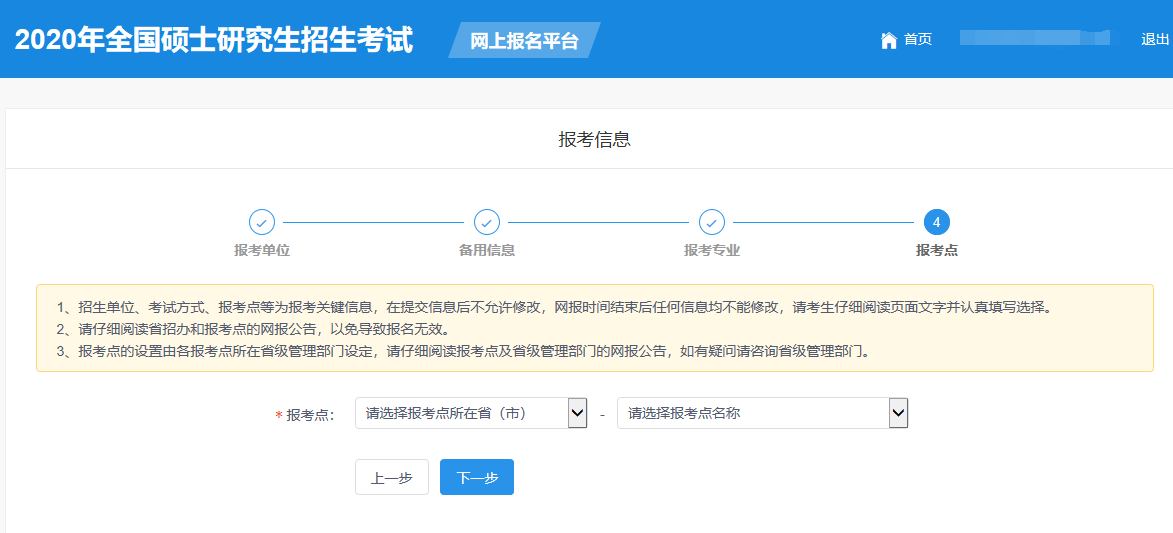Click the blue step 4 circle

pyautogui.click(x=937, y=222)
